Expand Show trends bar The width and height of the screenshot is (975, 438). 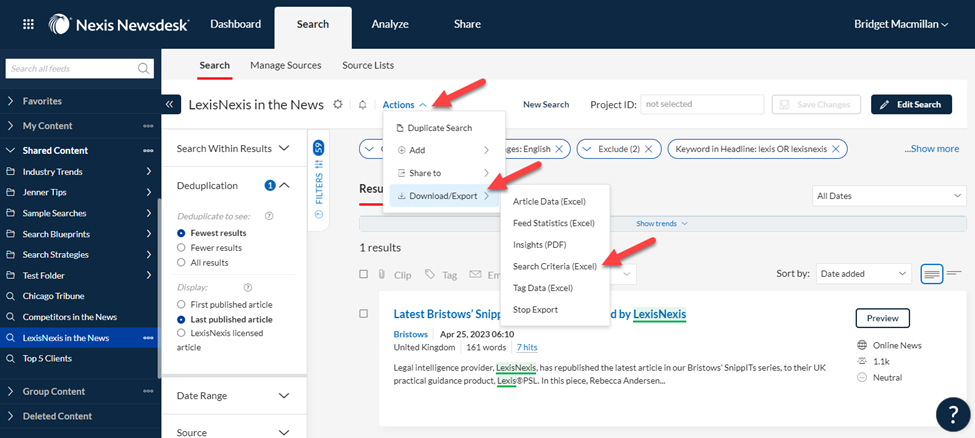pos(662,223)
